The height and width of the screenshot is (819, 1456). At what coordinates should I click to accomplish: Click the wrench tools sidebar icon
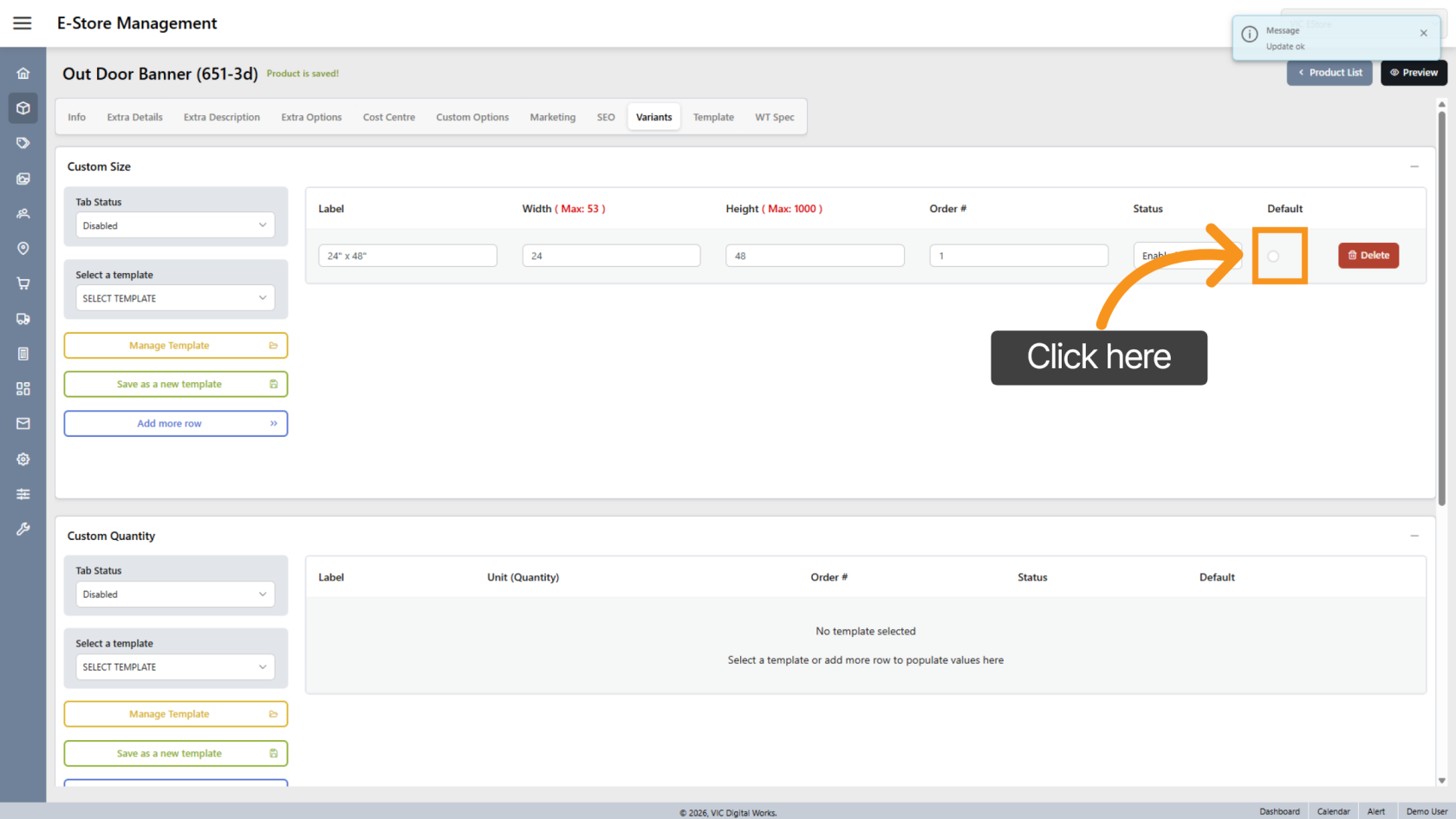click(23, 529)
